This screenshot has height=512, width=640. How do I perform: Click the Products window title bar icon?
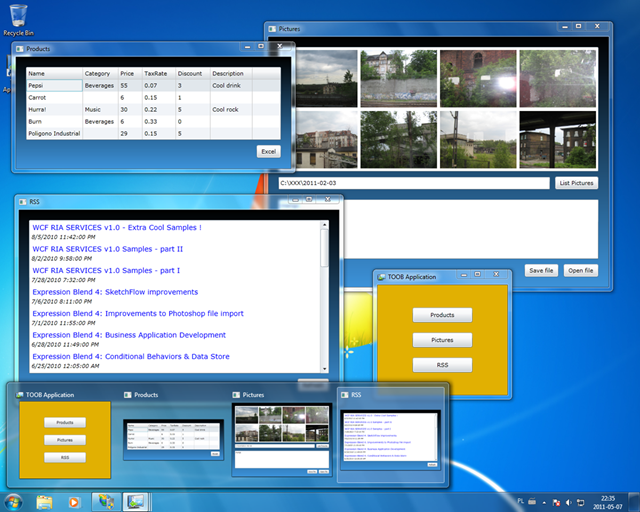[x=20, y=49]
